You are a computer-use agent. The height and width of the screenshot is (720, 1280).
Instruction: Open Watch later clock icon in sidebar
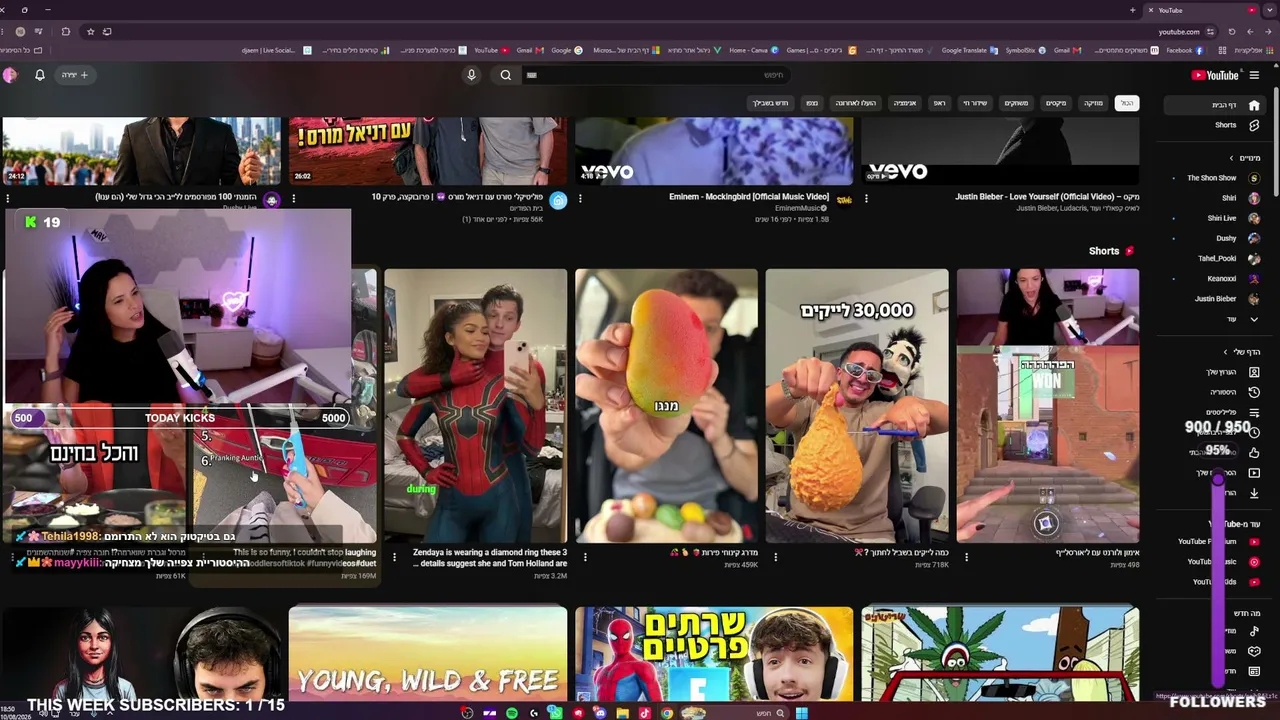click(x=1254, y=432)
